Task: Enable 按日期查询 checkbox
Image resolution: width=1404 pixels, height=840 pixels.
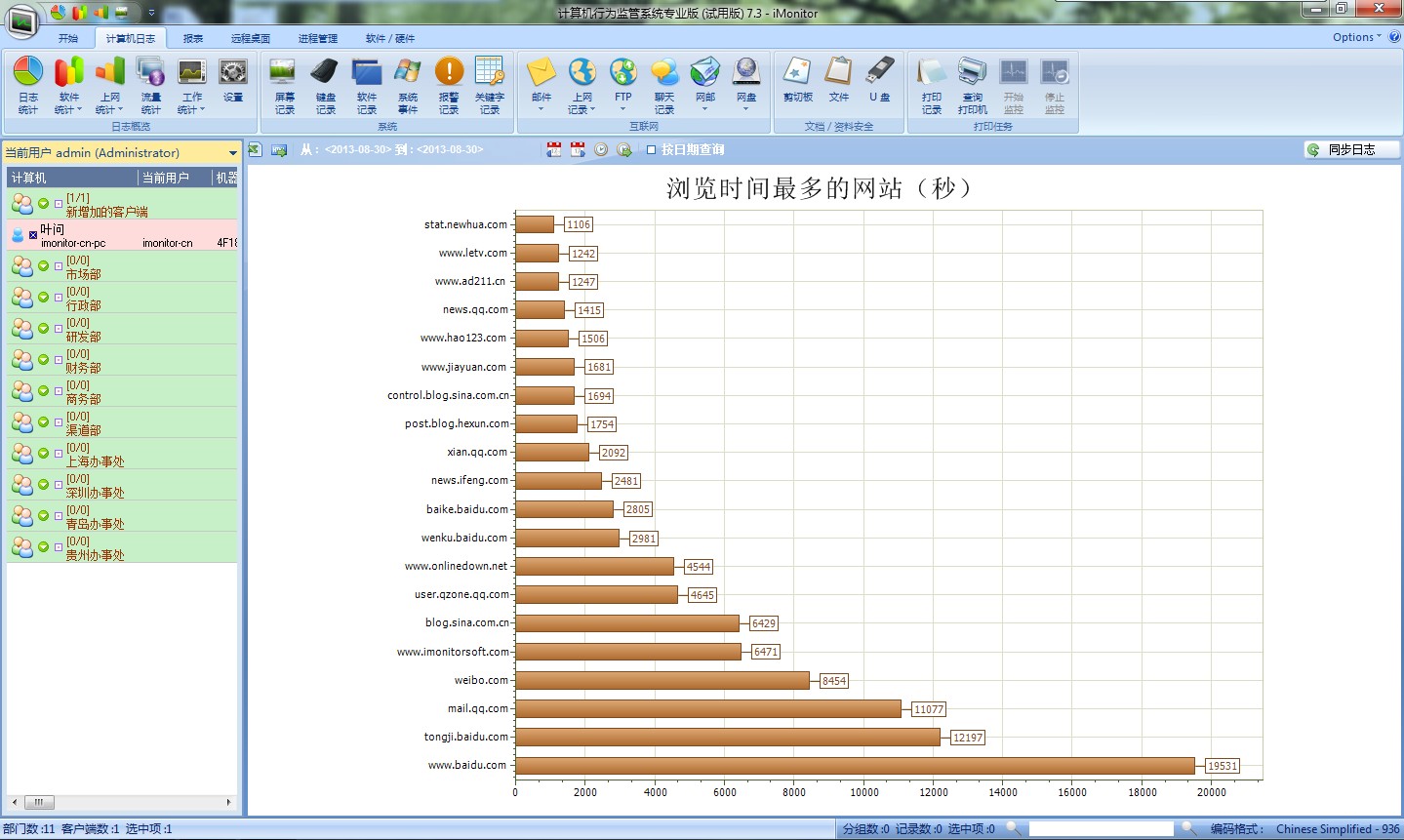Action: [652, 149]
